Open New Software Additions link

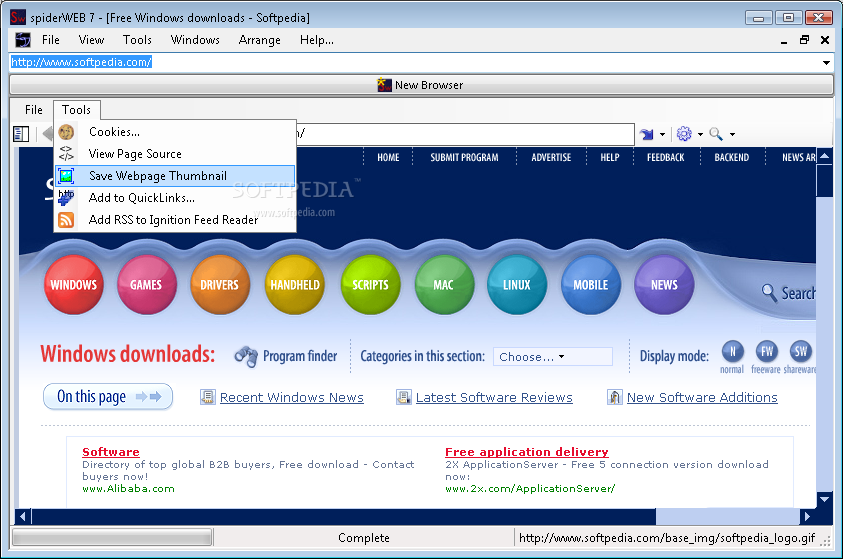coord(702,397)
